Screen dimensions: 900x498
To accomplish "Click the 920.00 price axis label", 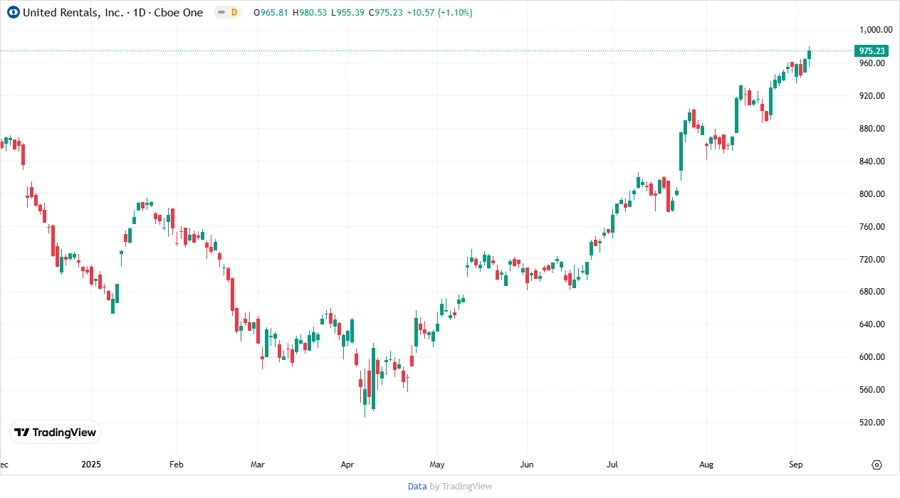I will click(872, 96).
